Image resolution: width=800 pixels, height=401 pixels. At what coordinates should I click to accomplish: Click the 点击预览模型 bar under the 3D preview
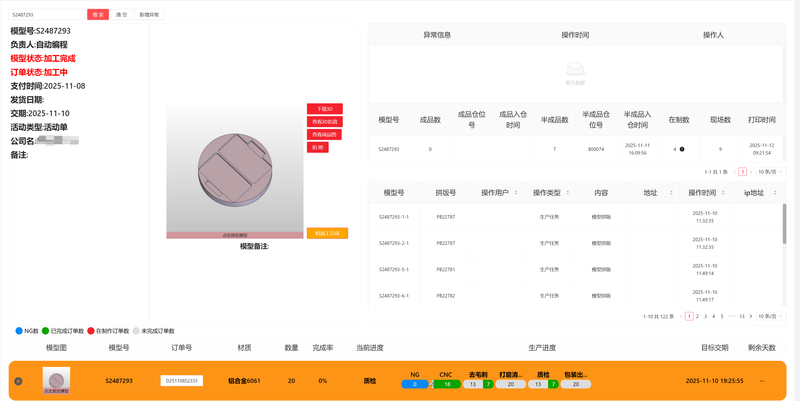(235, 235)
